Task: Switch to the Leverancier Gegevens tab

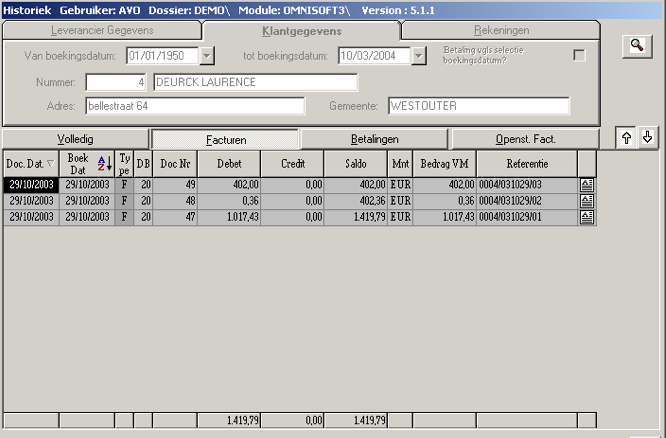Action: [102, 31]
